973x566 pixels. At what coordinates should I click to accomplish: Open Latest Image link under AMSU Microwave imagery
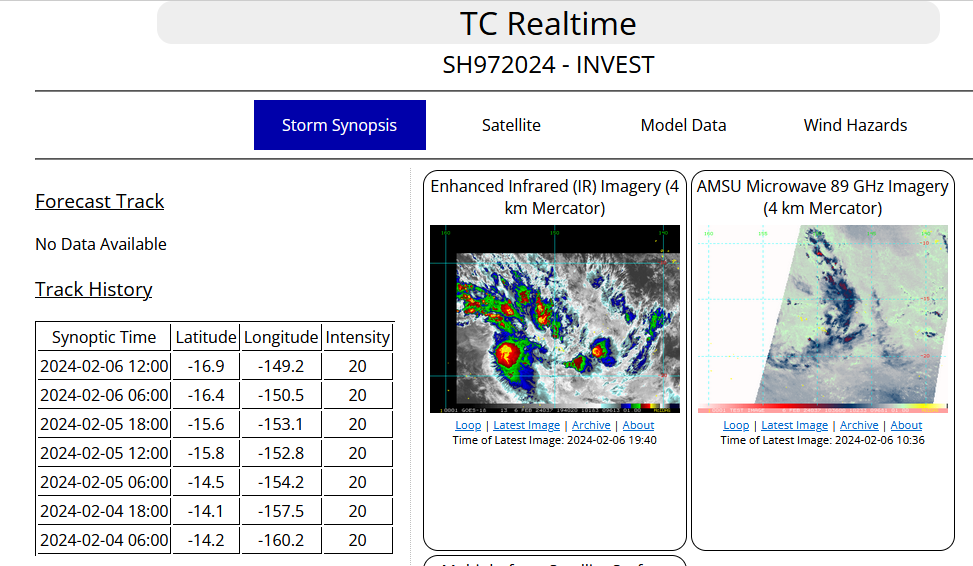[794, 425]
